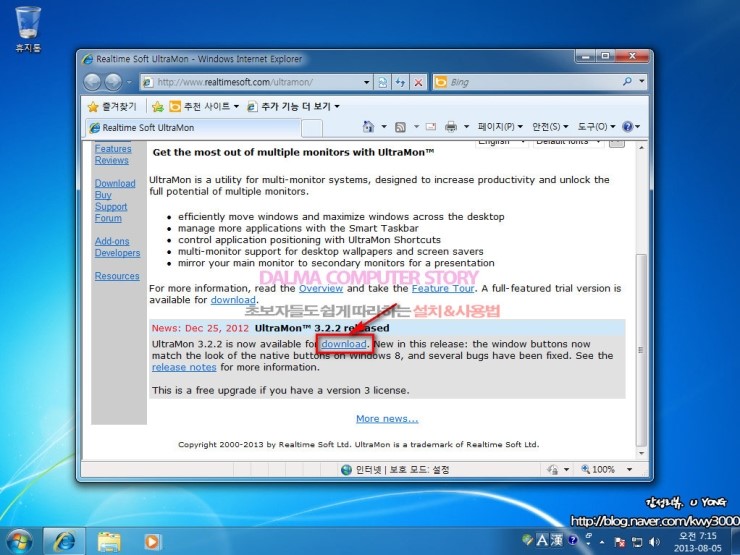
Task: Click the Read Mail envelope icon
Action: 431,127
